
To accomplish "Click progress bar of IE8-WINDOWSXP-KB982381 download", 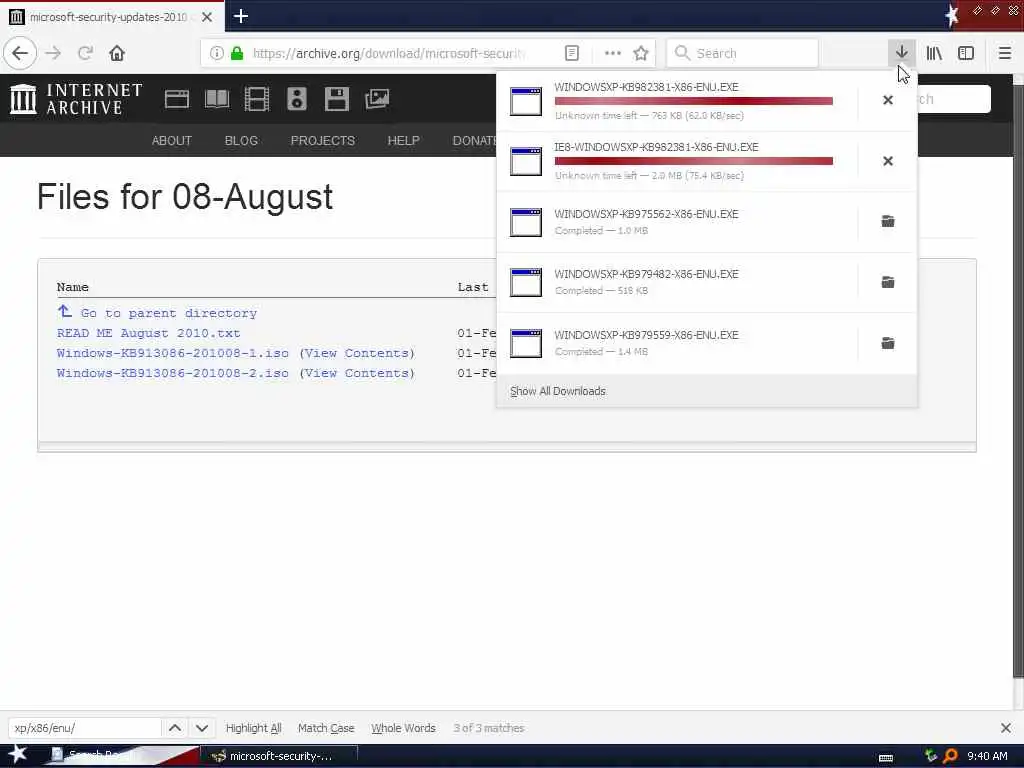I will (x=694, y=161).
